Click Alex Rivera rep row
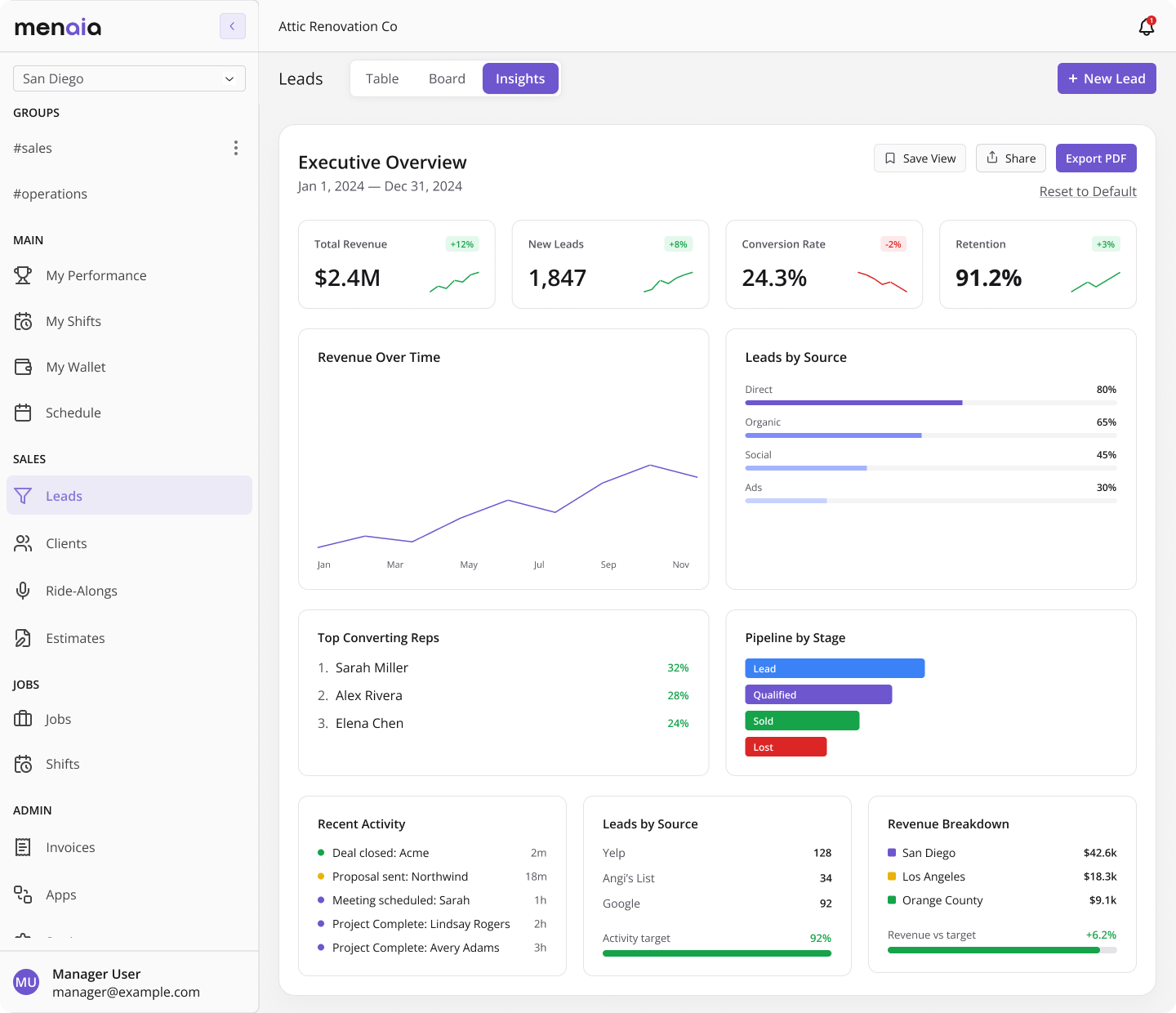 tap(503, 695)
